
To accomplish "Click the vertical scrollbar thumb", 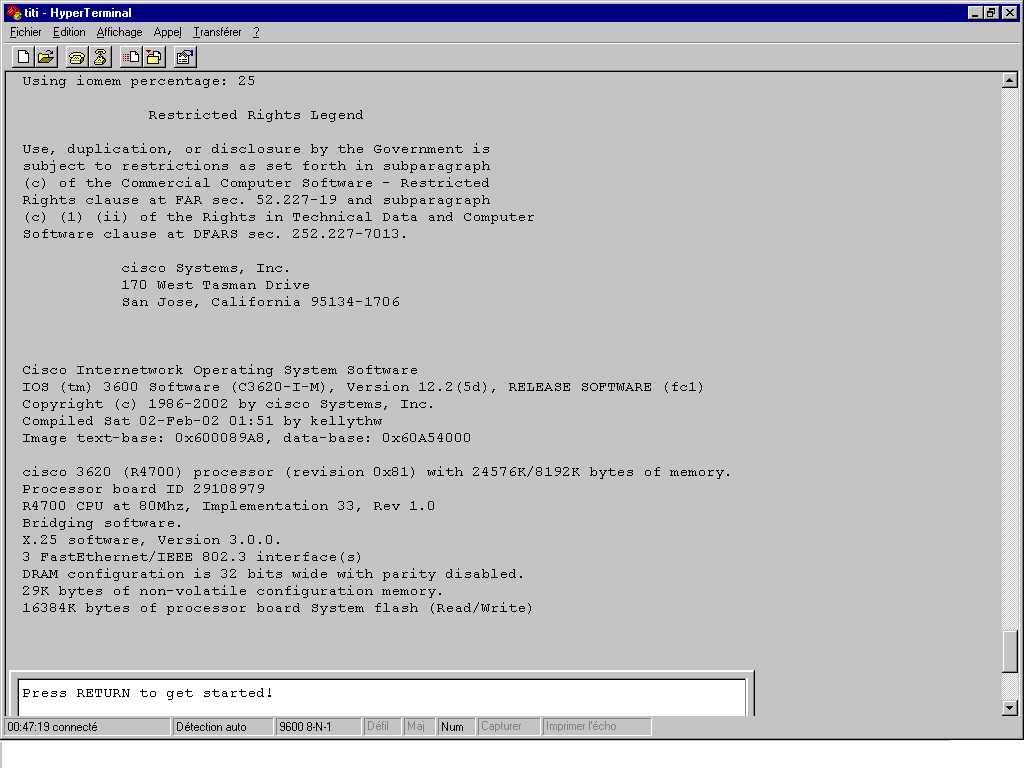I will coord(1010,650).
